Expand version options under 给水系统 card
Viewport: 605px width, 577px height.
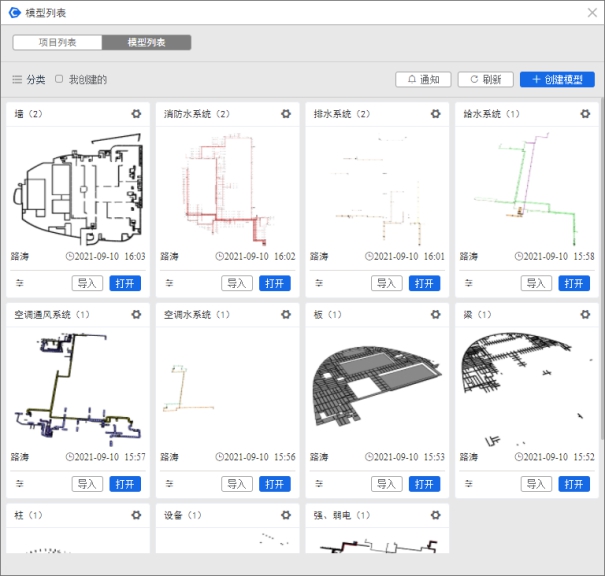coord(468,283)
